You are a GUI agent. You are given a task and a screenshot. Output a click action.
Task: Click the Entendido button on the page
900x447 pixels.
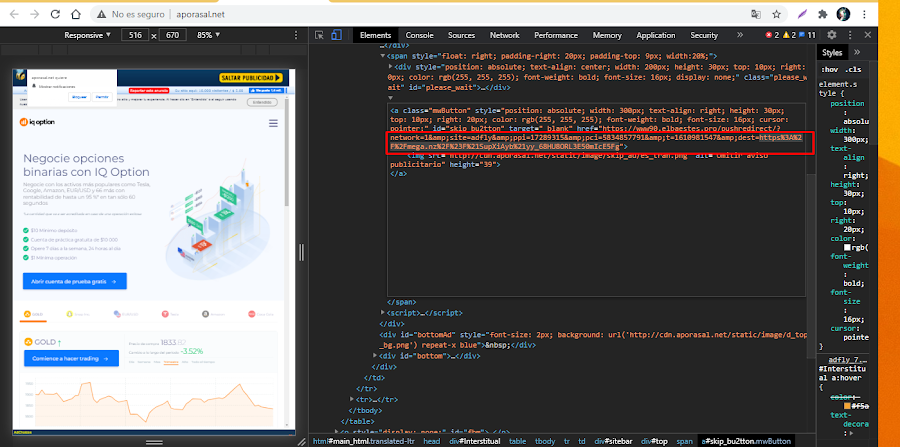(262, 102)
